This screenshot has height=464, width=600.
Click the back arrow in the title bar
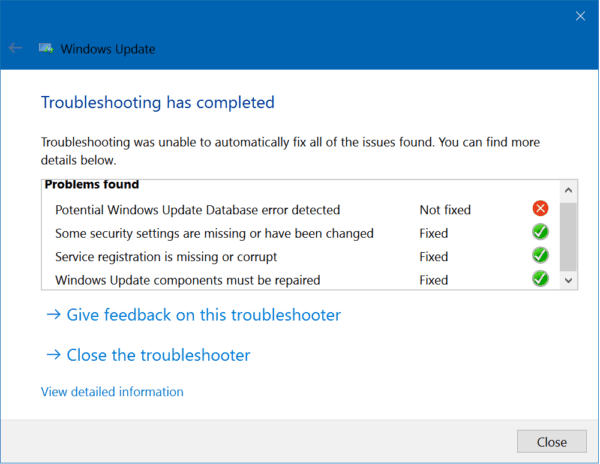pos(15,48)
